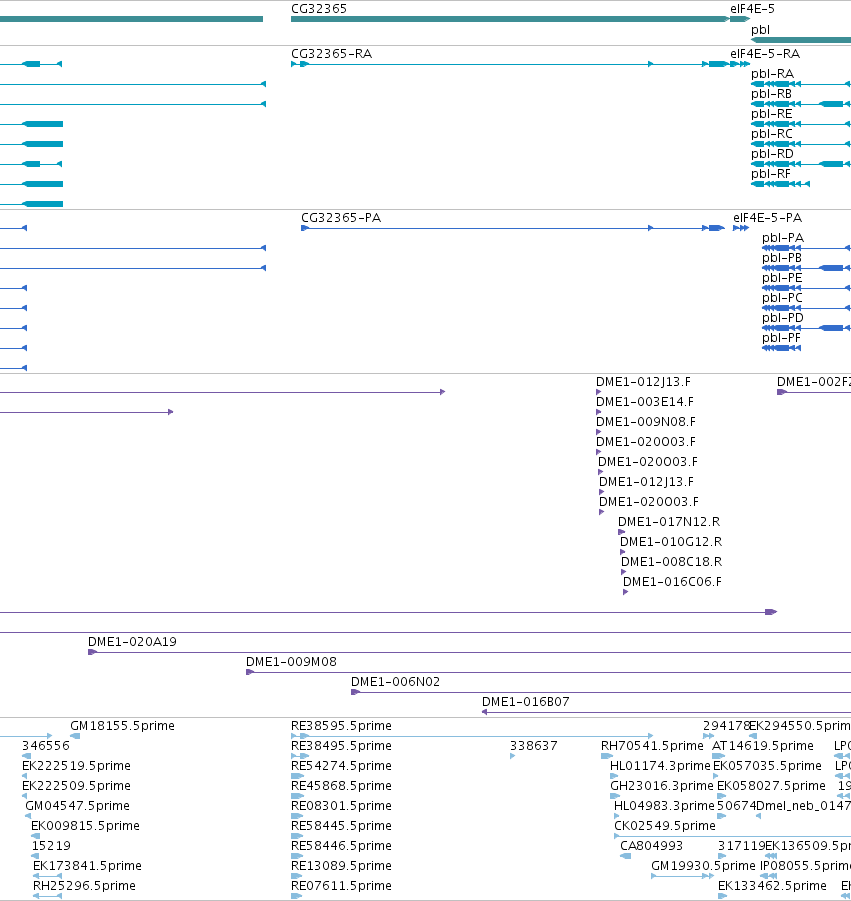
Task: Select the DME1-016B07 clone label
Action: pyautogui.click(x=526, y=702)
